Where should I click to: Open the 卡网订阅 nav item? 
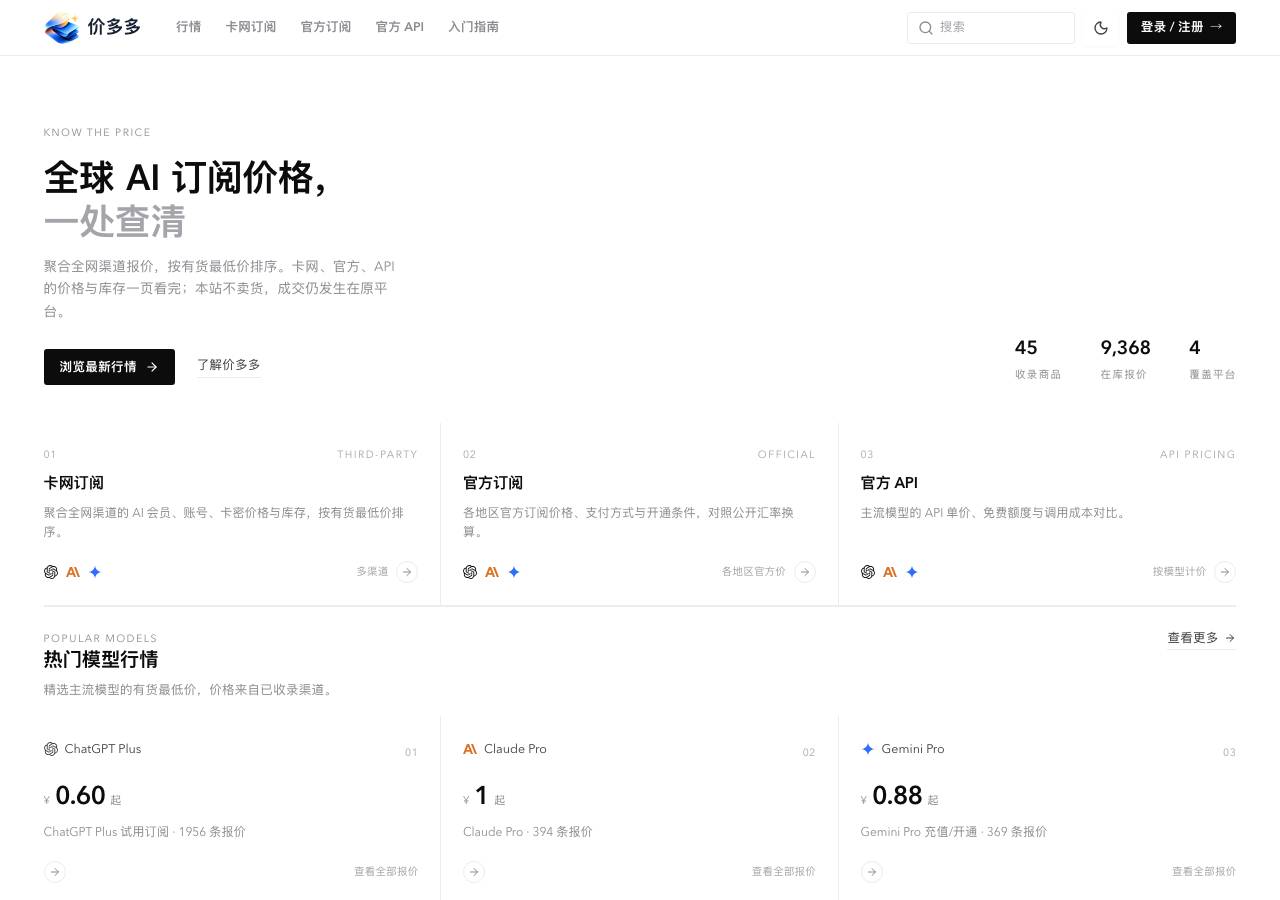[251, 27]
